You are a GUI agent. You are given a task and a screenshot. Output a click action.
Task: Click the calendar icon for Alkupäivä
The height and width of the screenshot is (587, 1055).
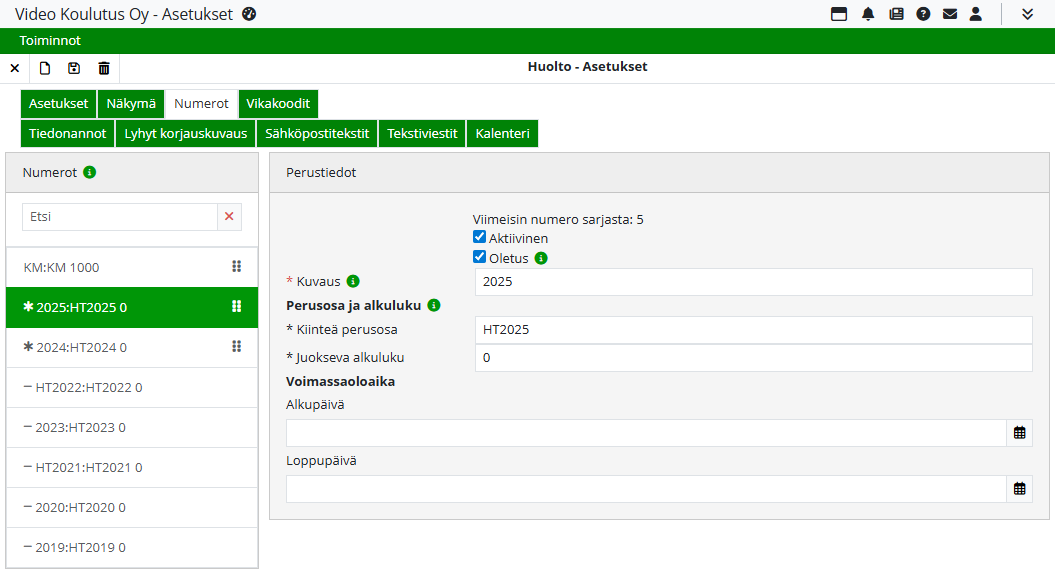[x=1019, y=433]
